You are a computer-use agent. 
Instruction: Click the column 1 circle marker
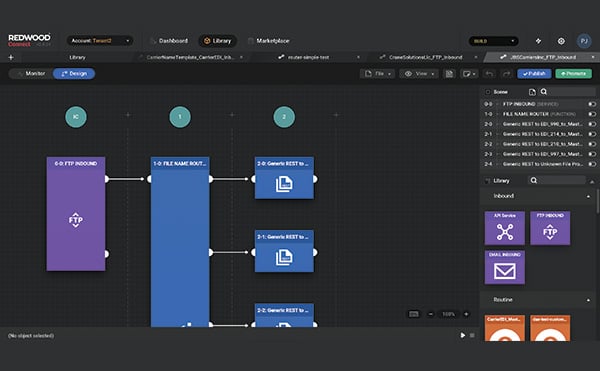click(180, 117)
